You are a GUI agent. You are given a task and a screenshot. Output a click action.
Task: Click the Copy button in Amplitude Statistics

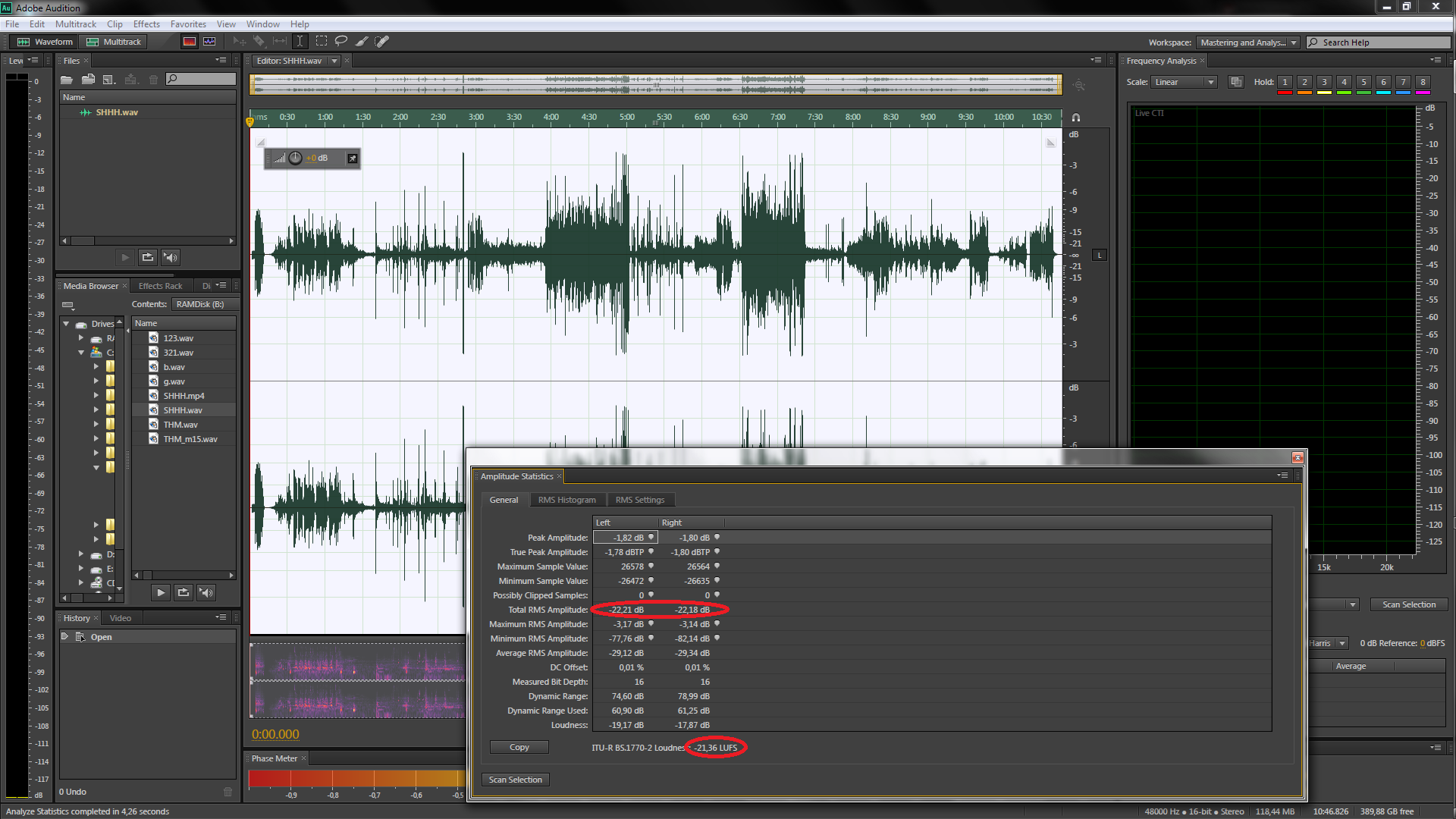[x=519, y=747]
